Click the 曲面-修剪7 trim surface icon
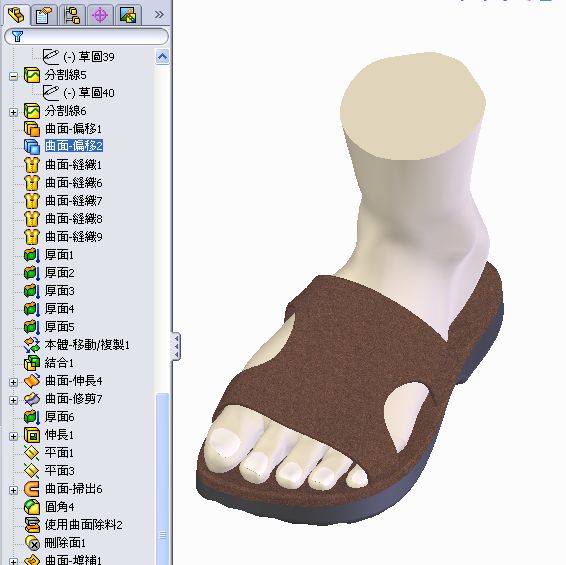The width and height of the screenshot is (566, 565). [32, 399]
